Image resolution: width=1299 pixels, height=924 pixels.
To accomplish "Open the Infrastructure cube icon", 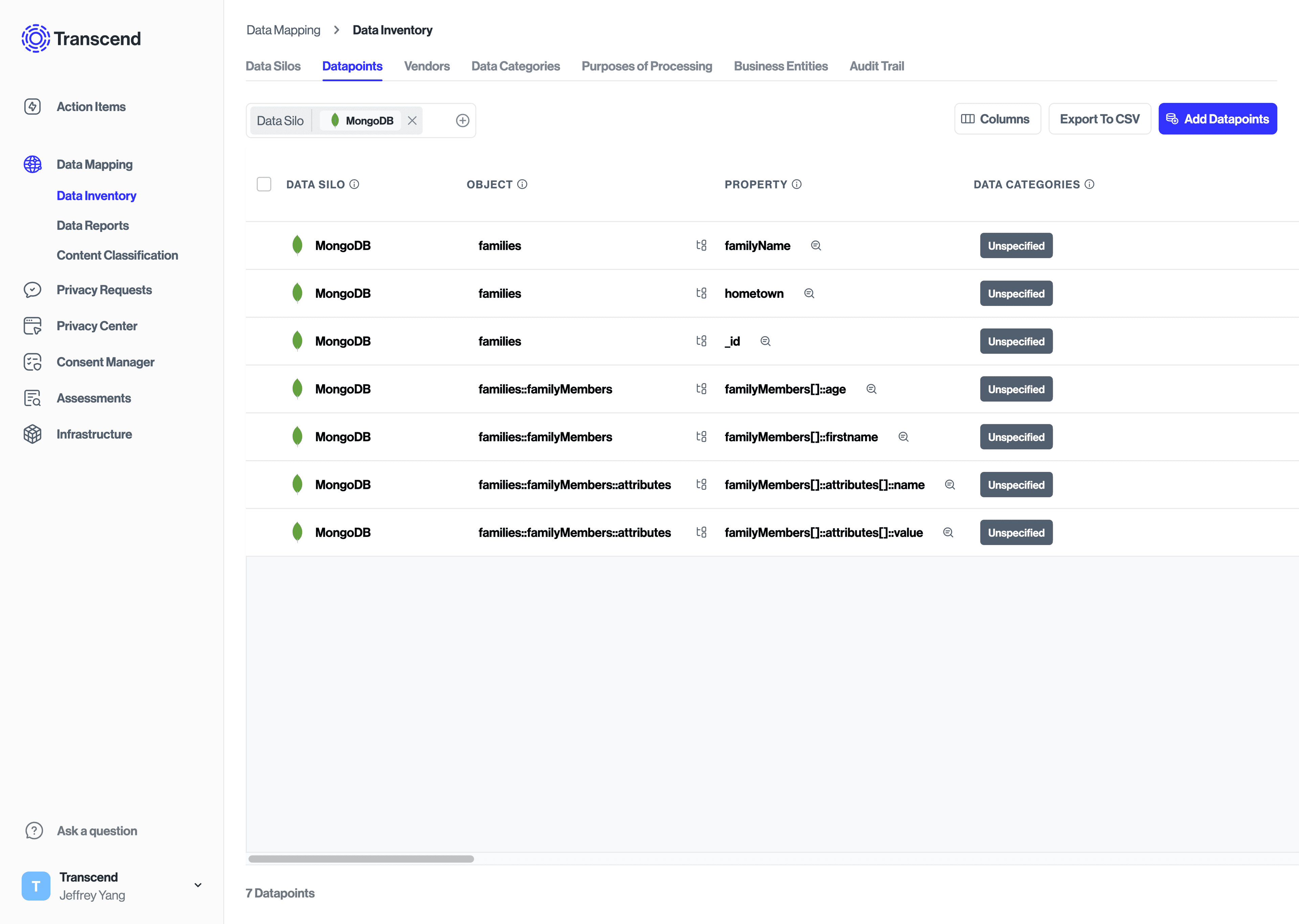I will click(32, 434).
